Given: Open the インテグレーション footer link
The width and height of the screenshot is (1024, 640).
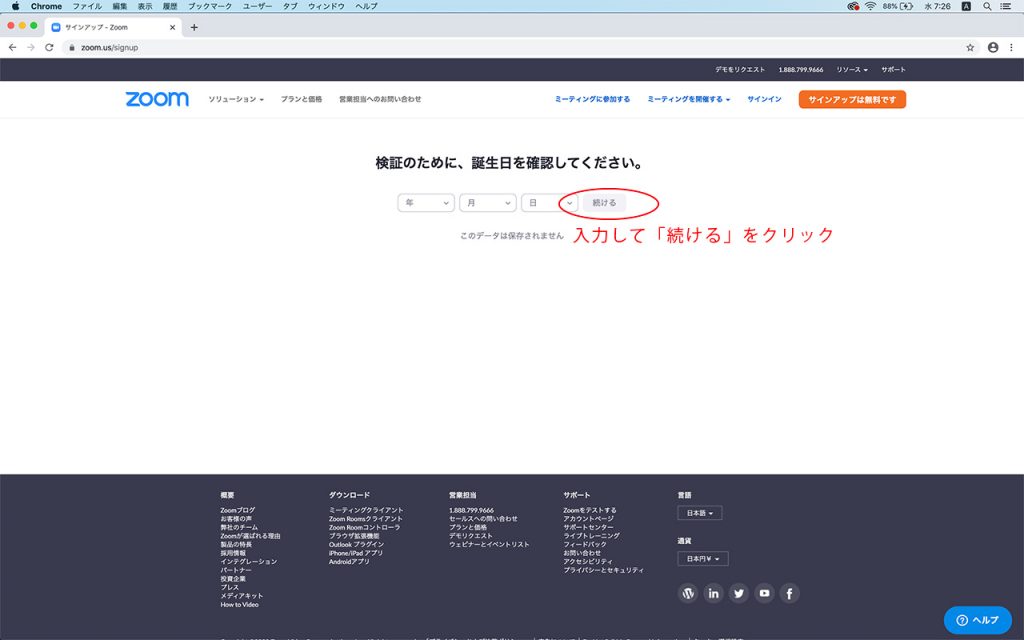Looking at the screenshot, I should pos(248,561).
